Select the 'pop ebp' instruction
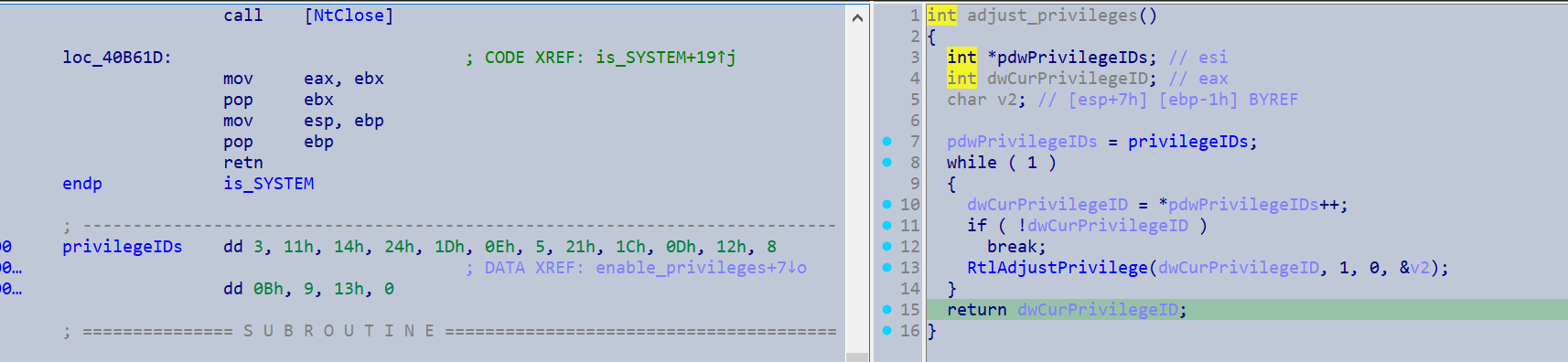This screenshot has height=362, width=1568. [x=278, y=142]
